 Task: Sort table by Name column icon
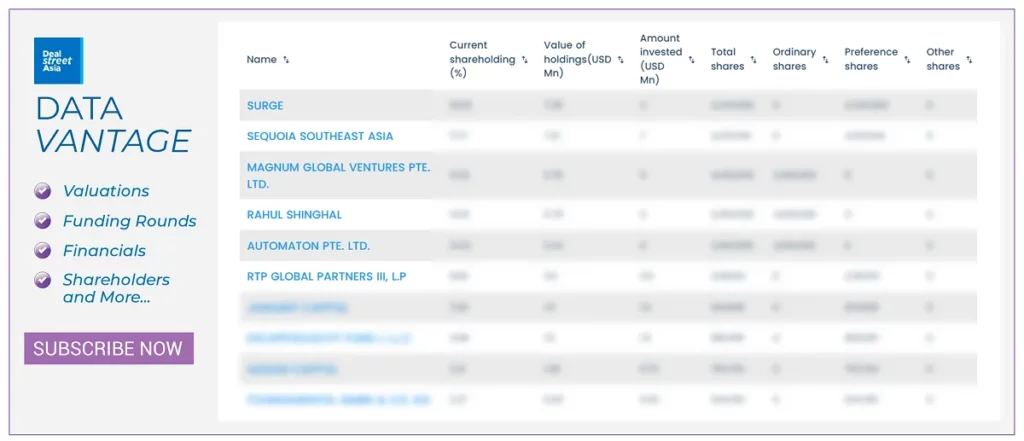tap(287, 60)
